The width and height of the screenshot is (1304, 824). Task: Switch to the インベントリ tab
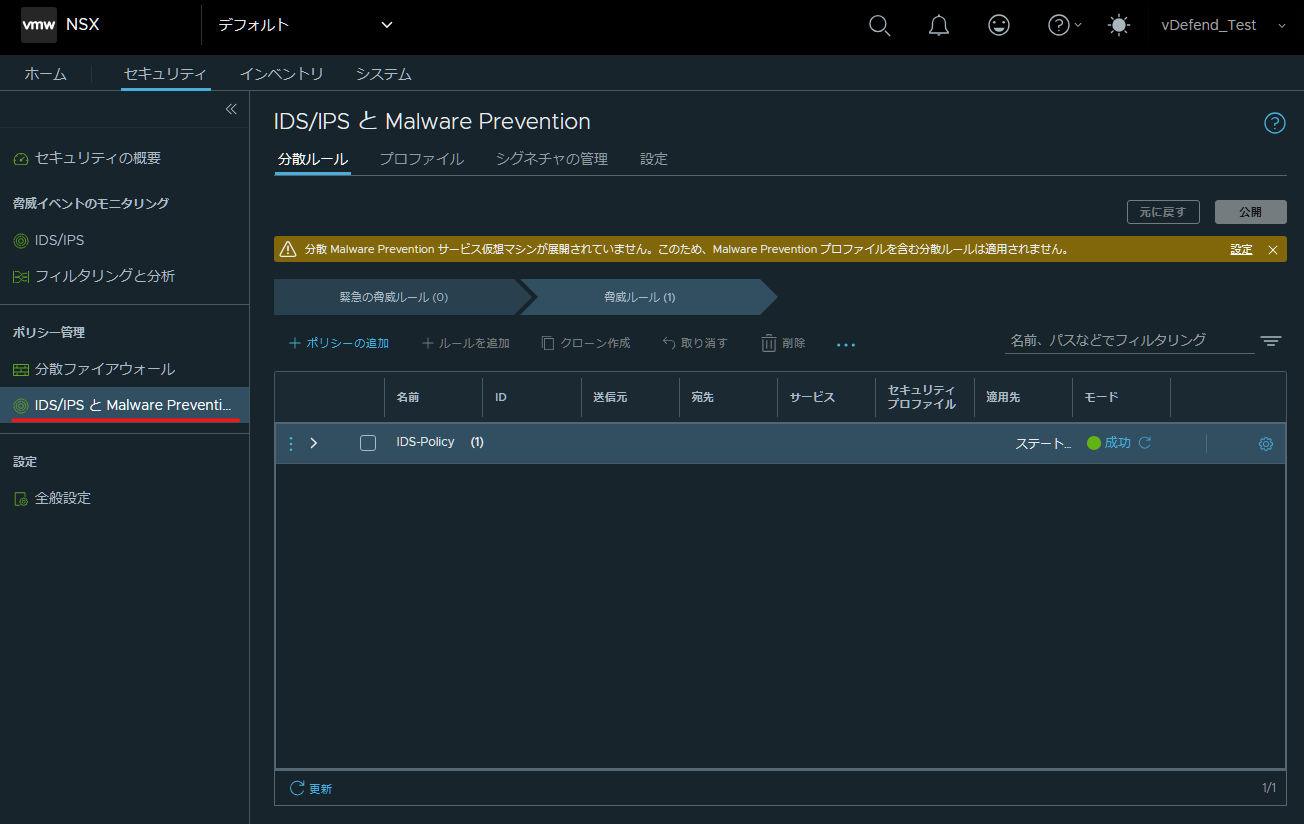point(281,74)
